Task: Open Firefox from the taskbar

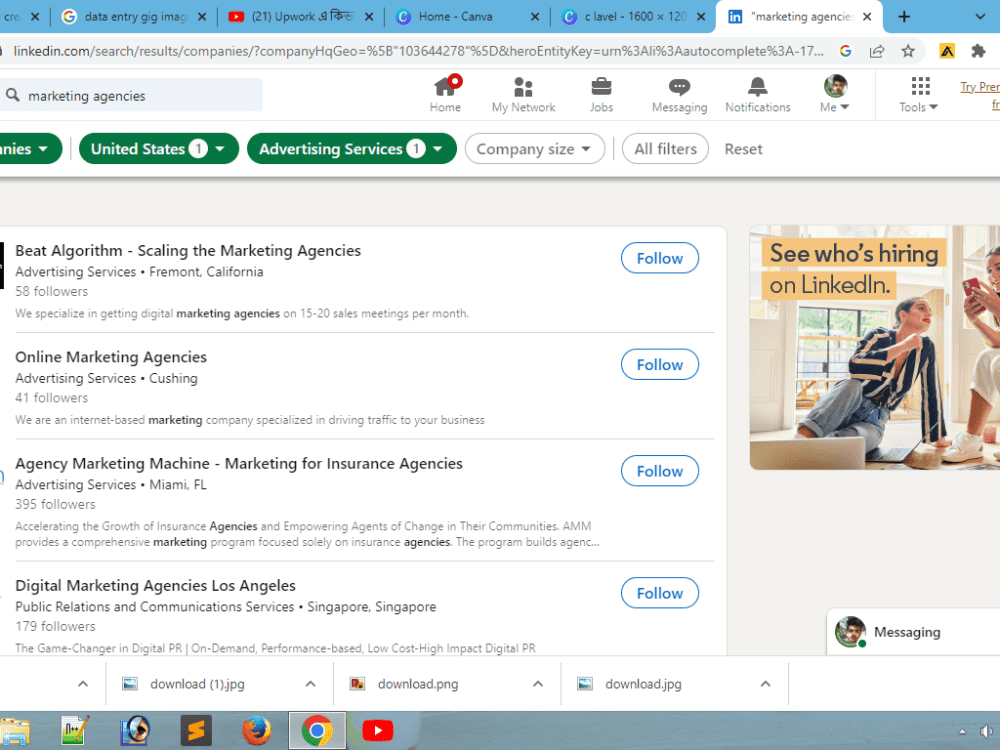Action: (256, 730)
